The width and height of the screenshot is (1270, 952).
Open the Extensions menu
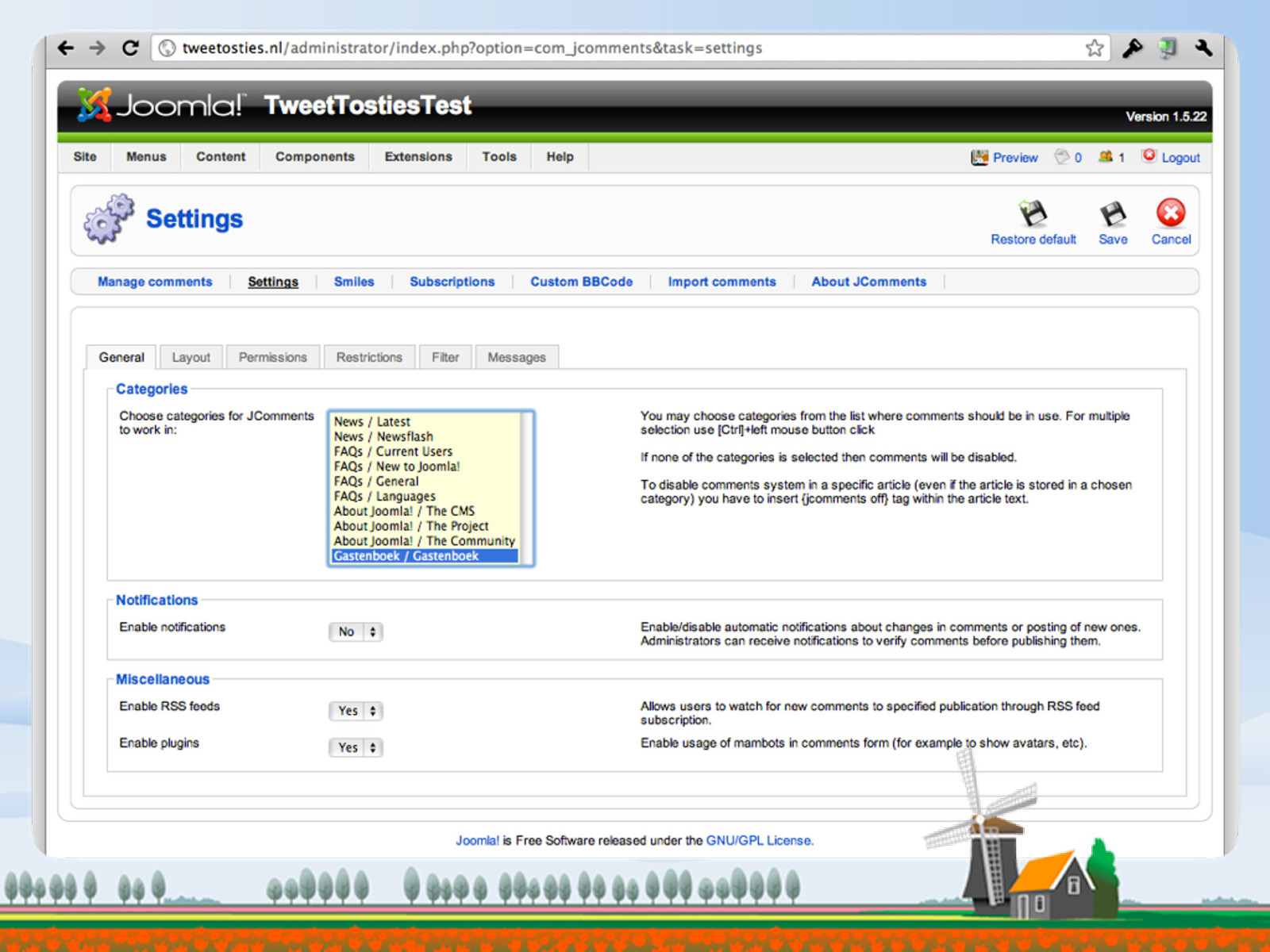pyautogui.click(x=418, y=156)
